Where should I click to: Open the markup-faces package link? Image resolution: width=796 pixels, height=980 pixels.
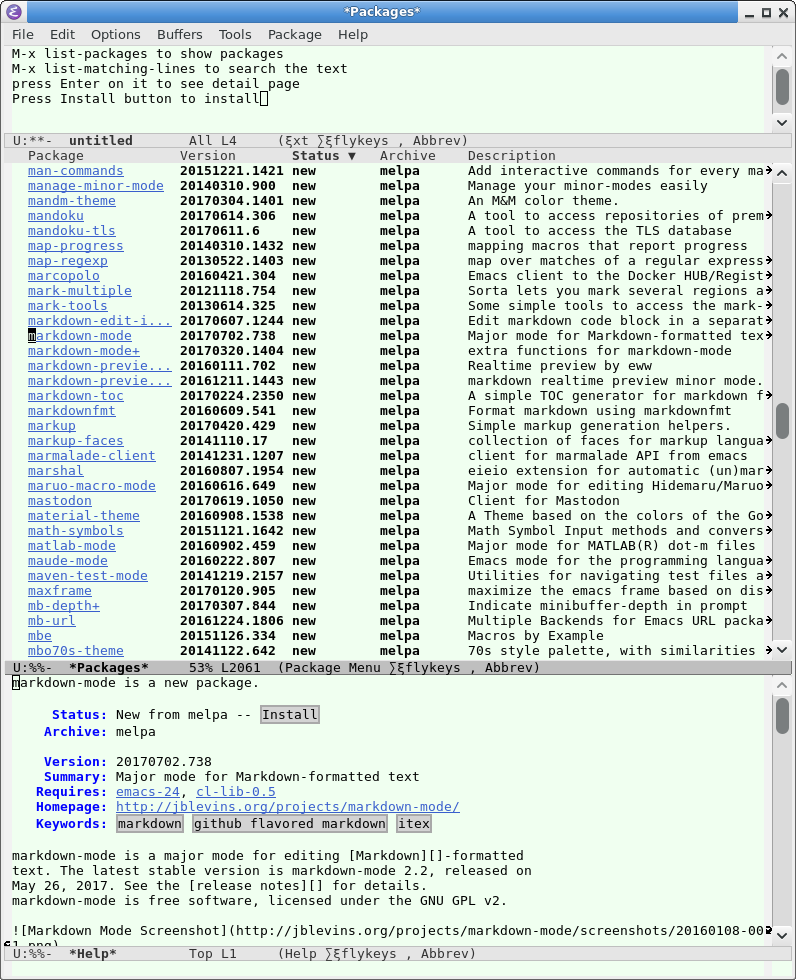[x=76, y=441]
